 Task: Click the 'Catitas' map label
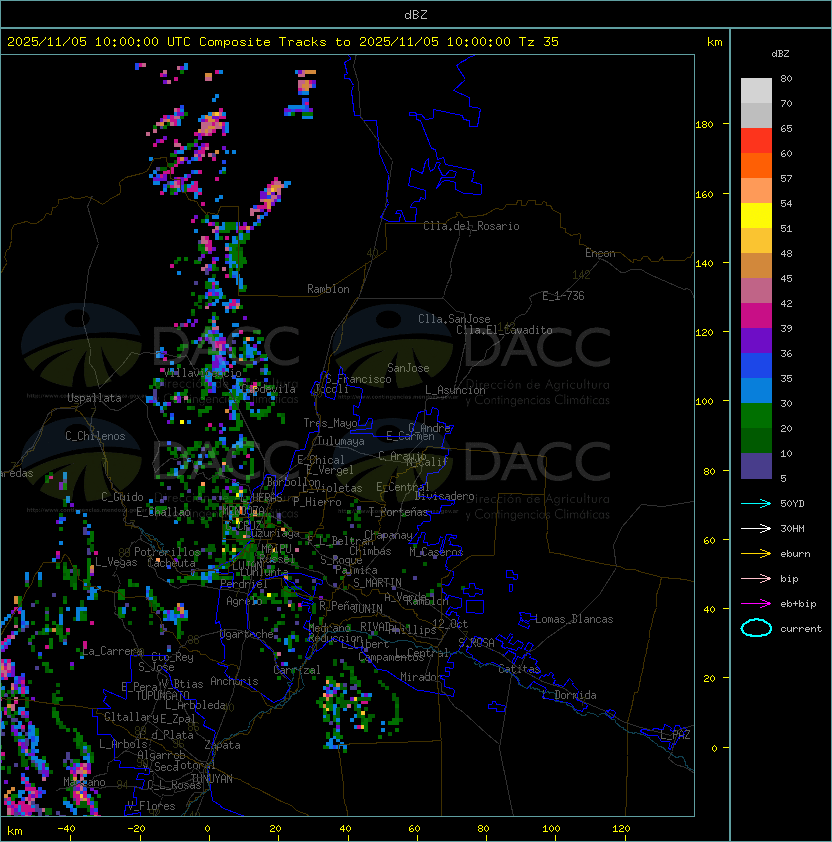[x=519, y=669]
